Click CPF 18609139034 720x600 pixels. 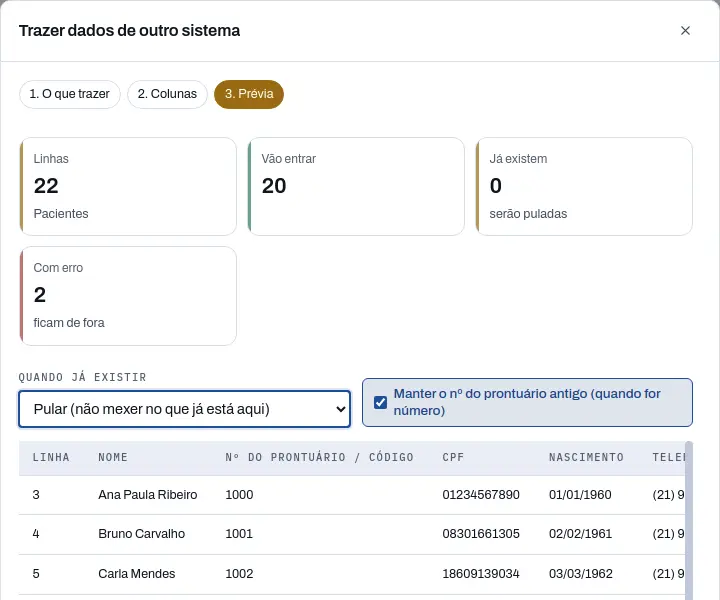(x=481, y=573)
